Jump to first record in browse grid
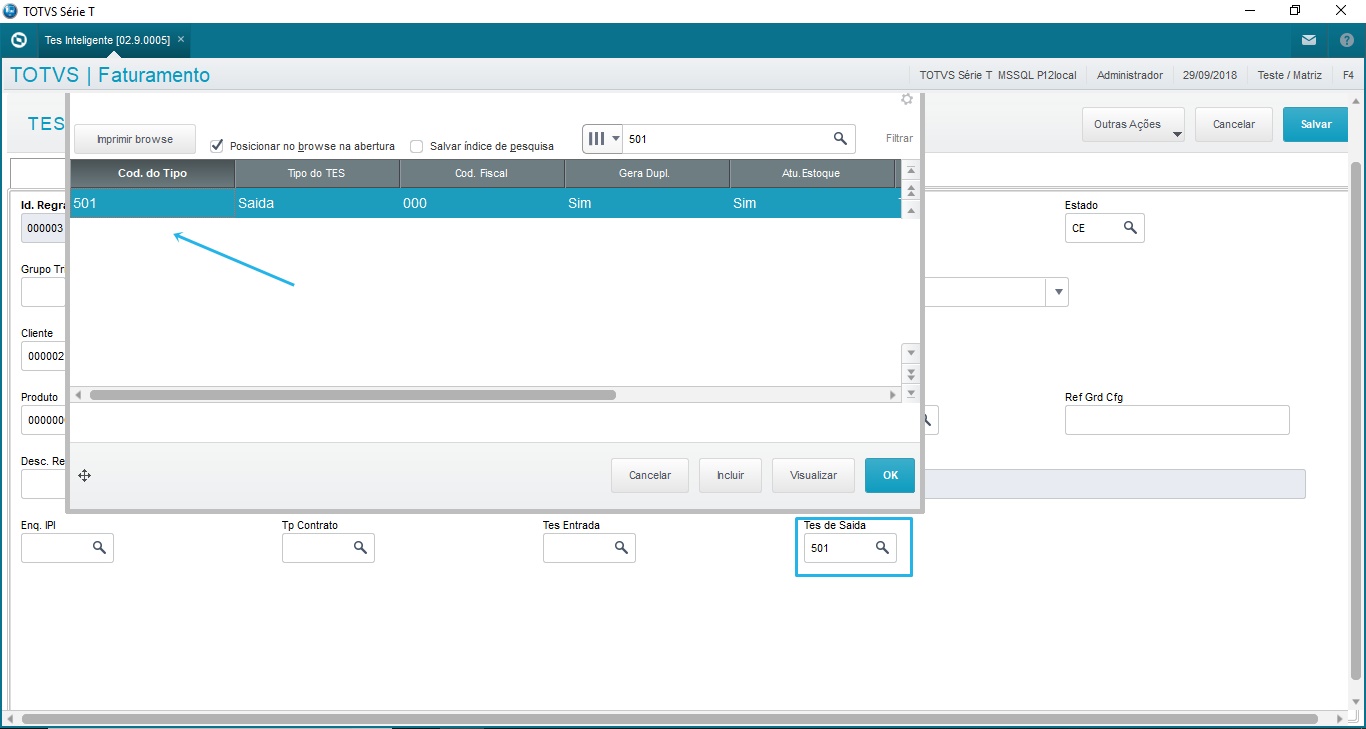Viewport: 1366px width, 729px height. 910,171
